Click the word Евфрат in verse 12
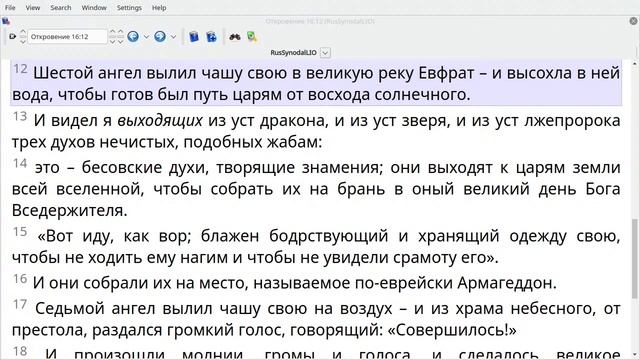 pyautogui.click(x=447, y=73)
